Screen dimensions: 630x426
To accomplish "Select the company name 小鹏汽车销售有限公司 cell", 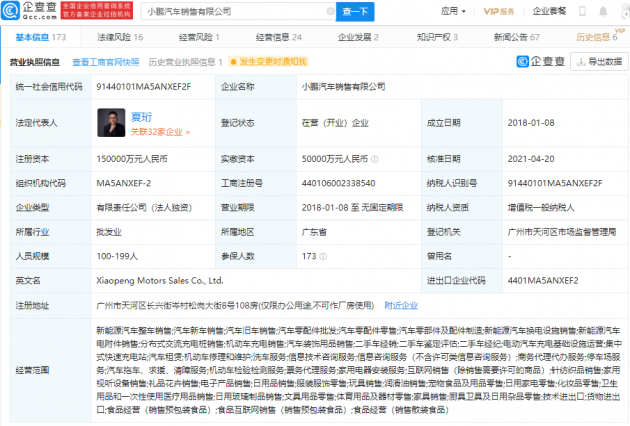I will pos(344,87).
